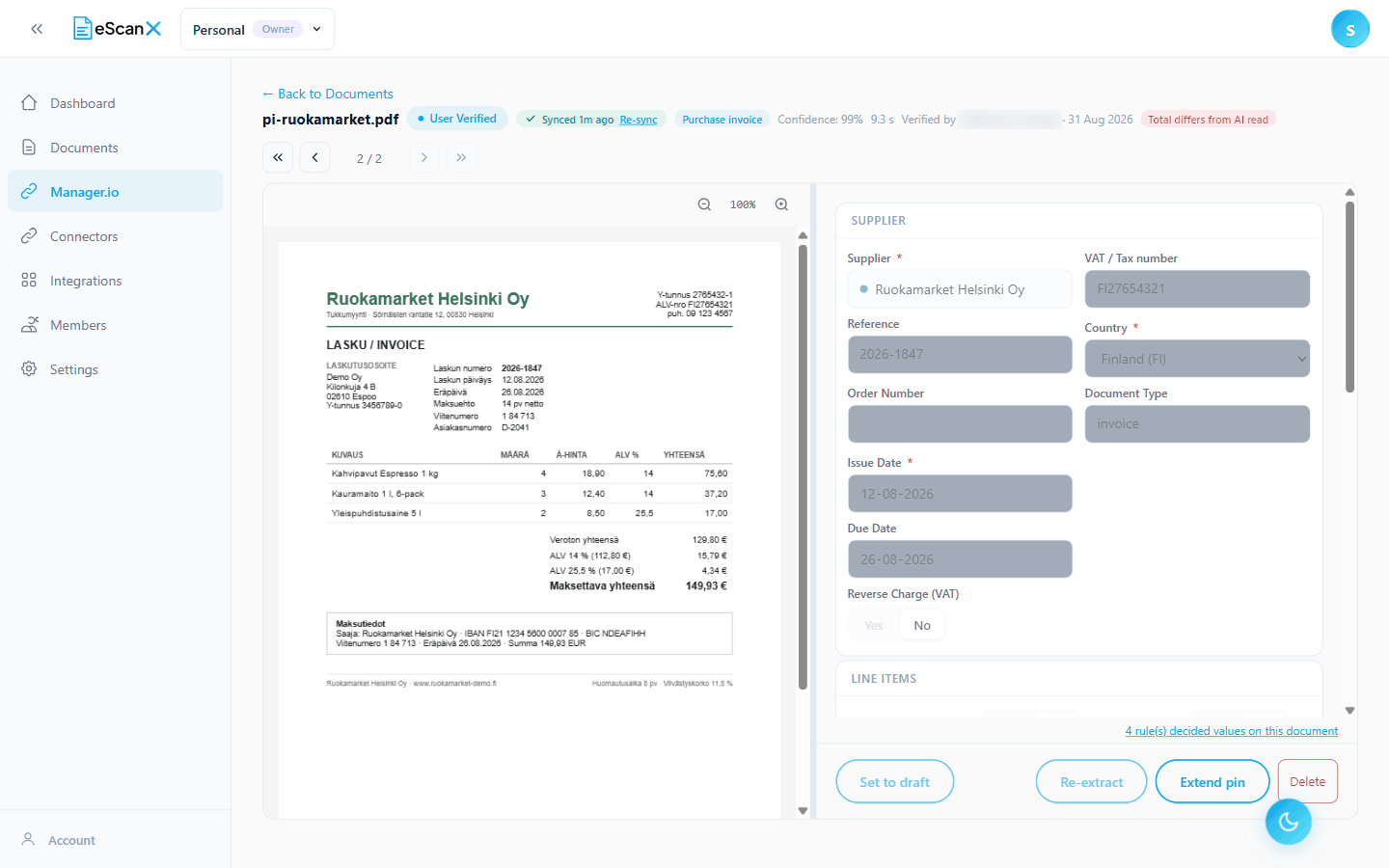1389x868 pixels.
Task: Select No for Reverse Charge
Action: (922, 626)
